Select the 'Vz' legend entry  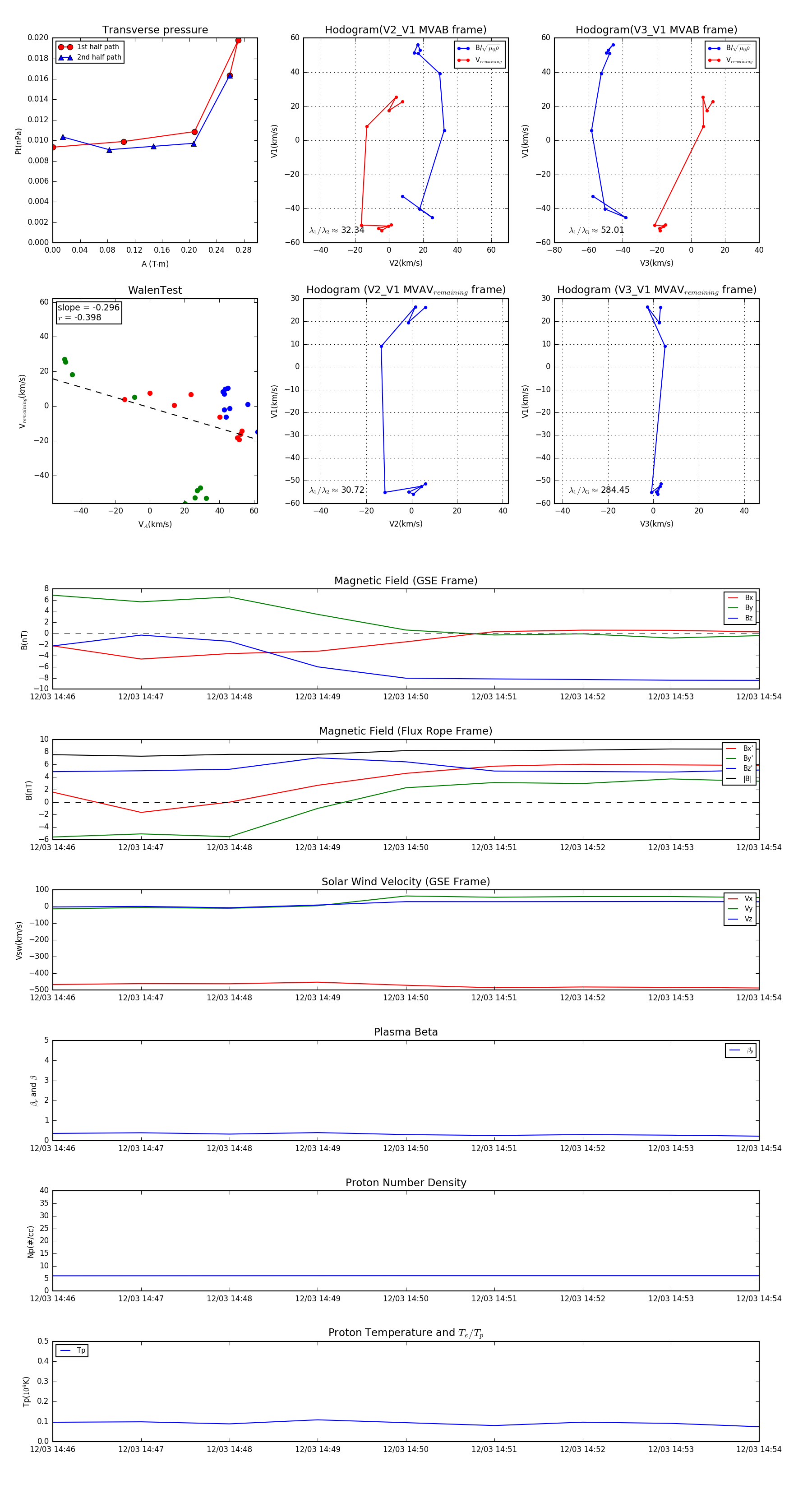pyautogui.click(x=740, y=919)
